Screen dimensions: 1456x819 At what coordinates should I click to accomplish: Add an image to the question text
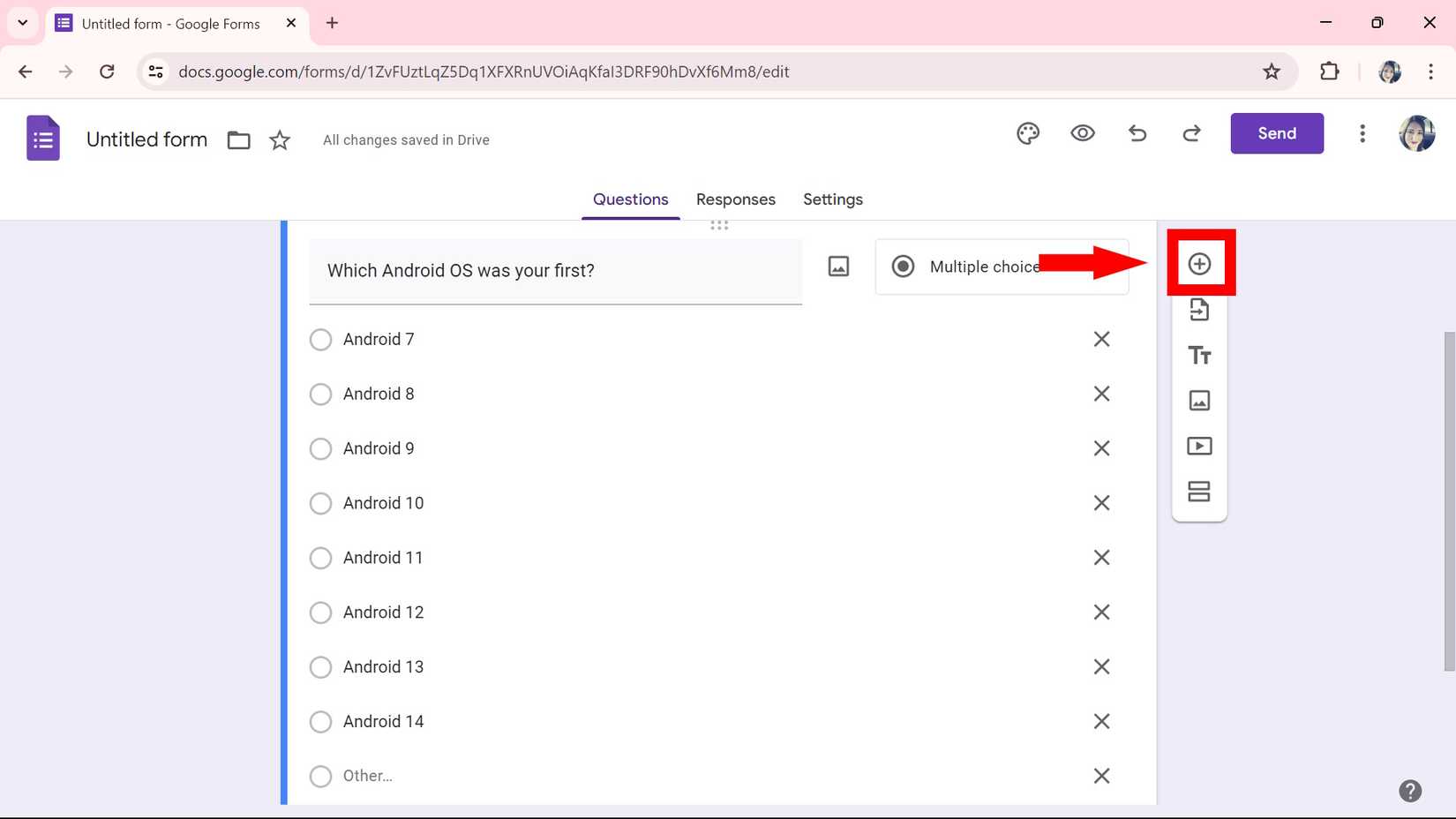pyautogui.click(x=837, y=266)
